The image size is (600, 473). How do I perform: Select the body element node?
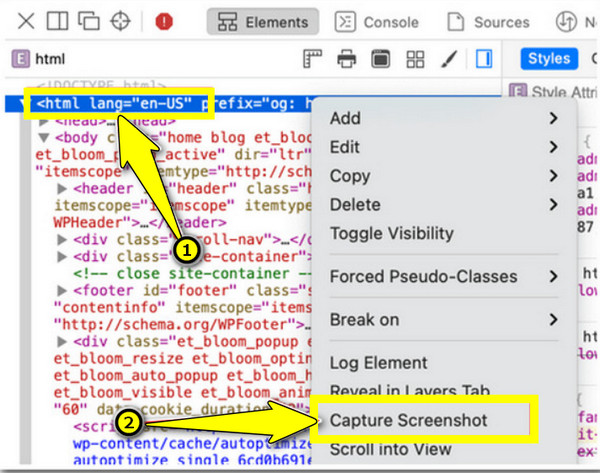[x=174, y=154]
